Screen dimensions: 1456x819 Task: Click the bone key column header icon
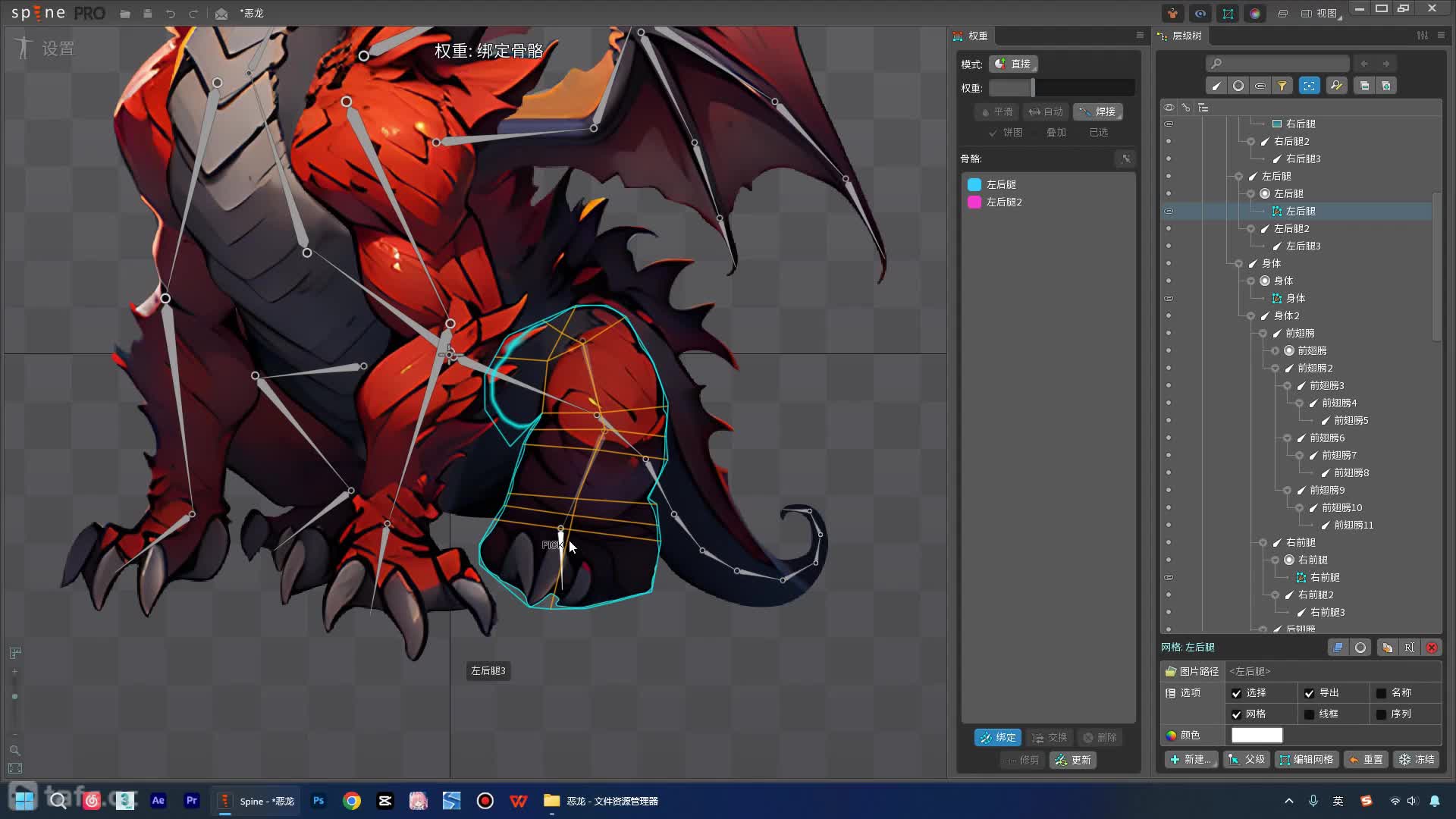[1186, 108]
